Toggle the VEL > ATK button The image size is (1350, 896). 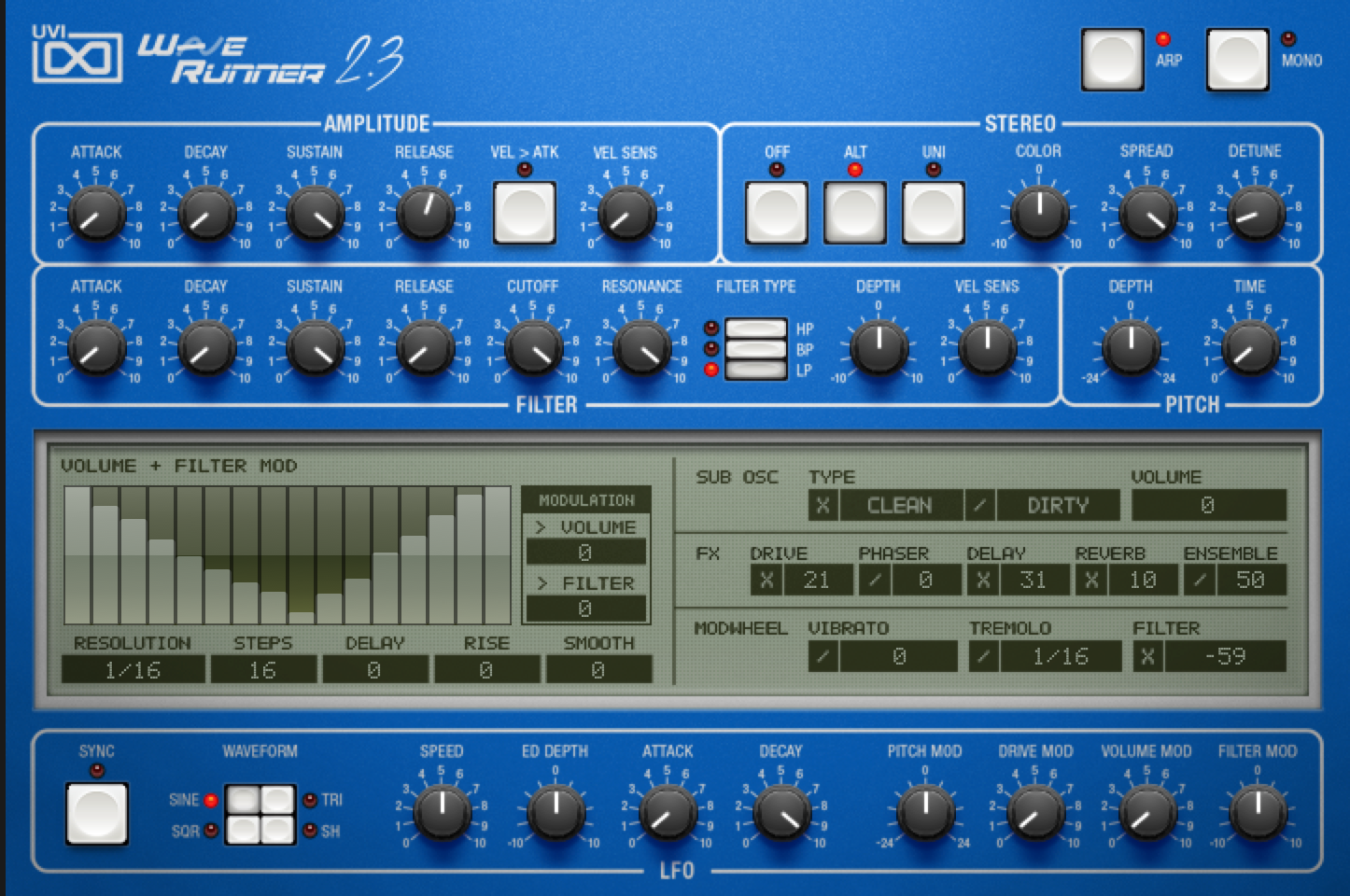(x=525, y=212)
